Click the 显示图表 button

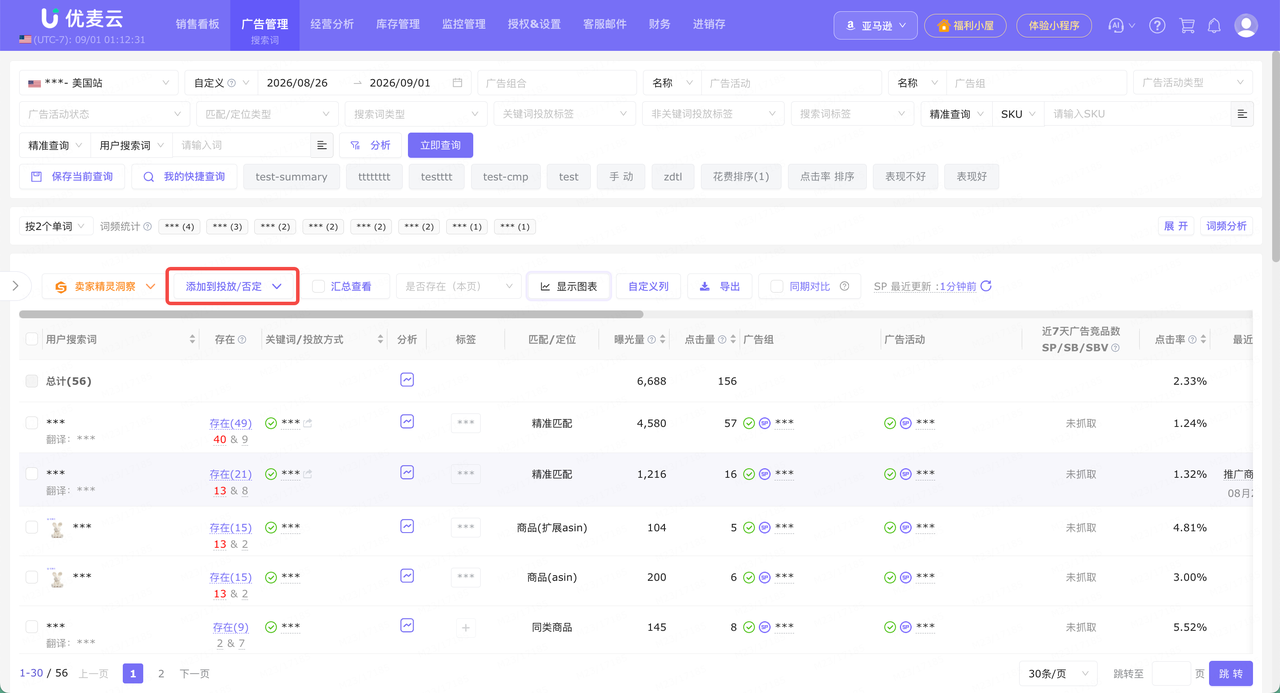568,286
